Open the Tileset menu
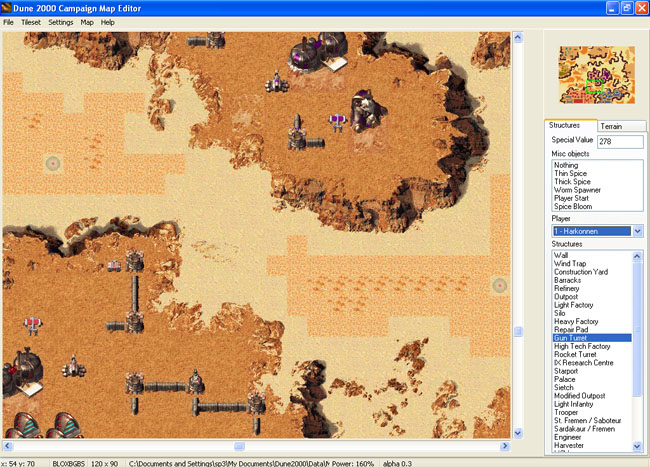The width and height of the screenshot is (650, 467). tap(31, 22)
